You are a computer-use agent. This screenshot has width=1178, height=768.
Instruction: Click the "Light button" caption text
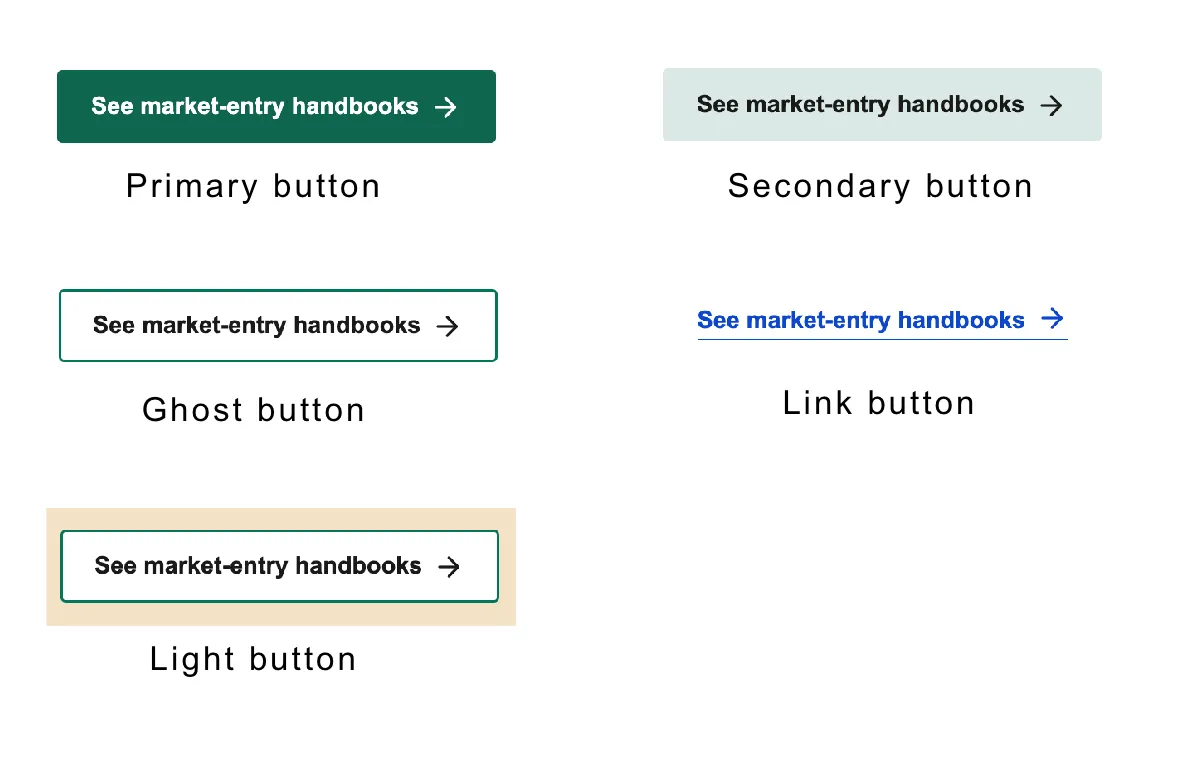[253, 660]
